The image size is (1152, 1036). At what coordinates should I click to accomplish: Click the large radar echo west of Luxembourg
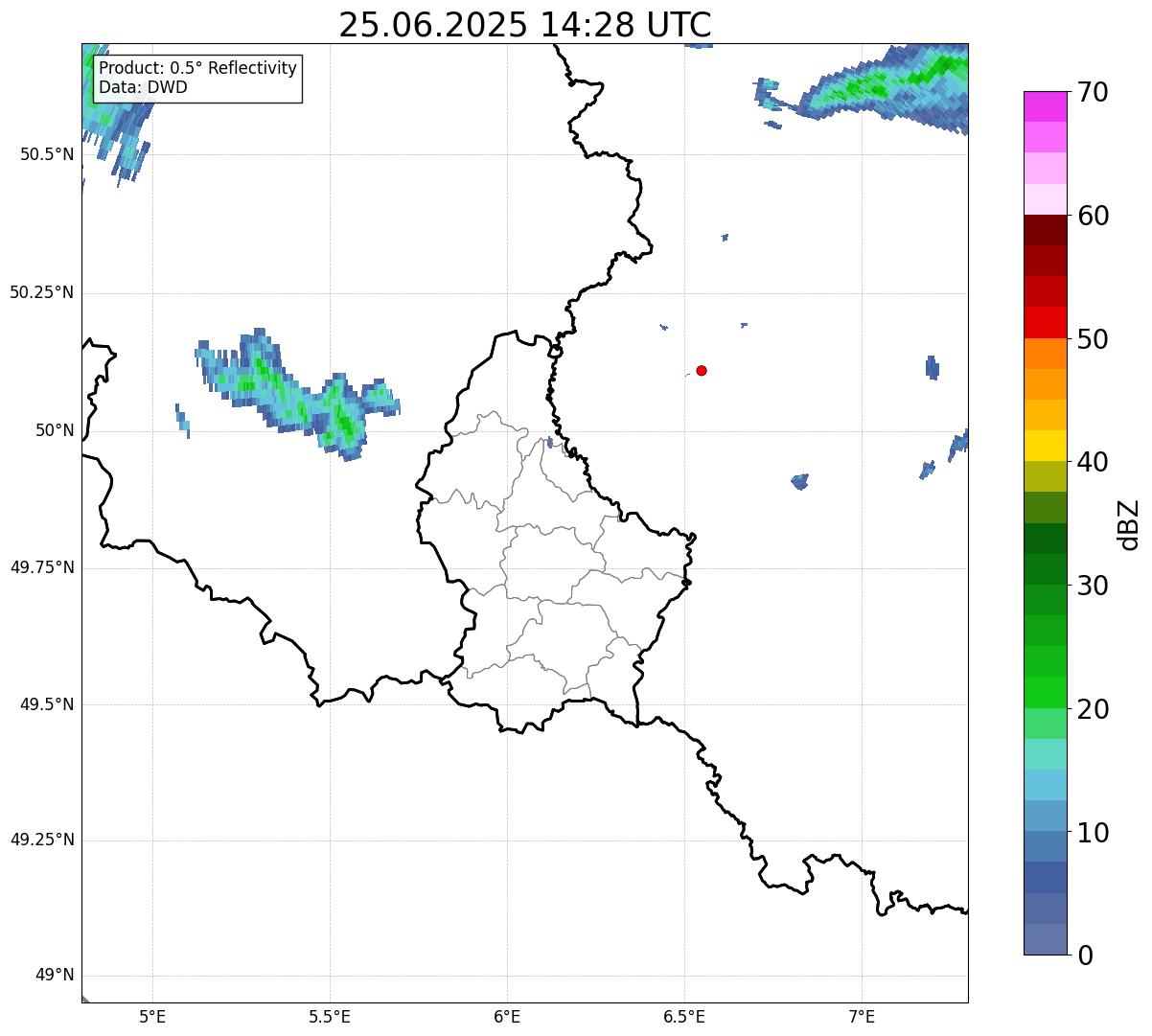tap(297, 395)
